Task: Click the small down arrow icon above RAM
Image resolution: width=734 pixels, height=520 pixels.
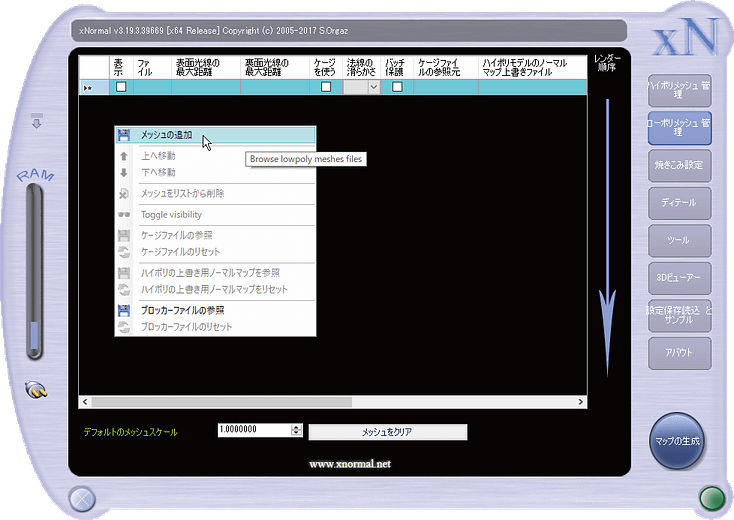Action: (x=37, y=120)
